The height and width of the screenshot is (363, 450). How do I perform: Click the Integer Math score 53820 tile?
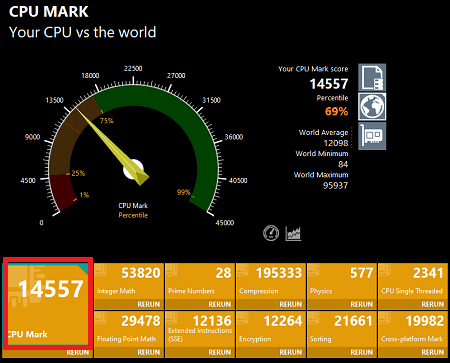click(x=129, y=281)
